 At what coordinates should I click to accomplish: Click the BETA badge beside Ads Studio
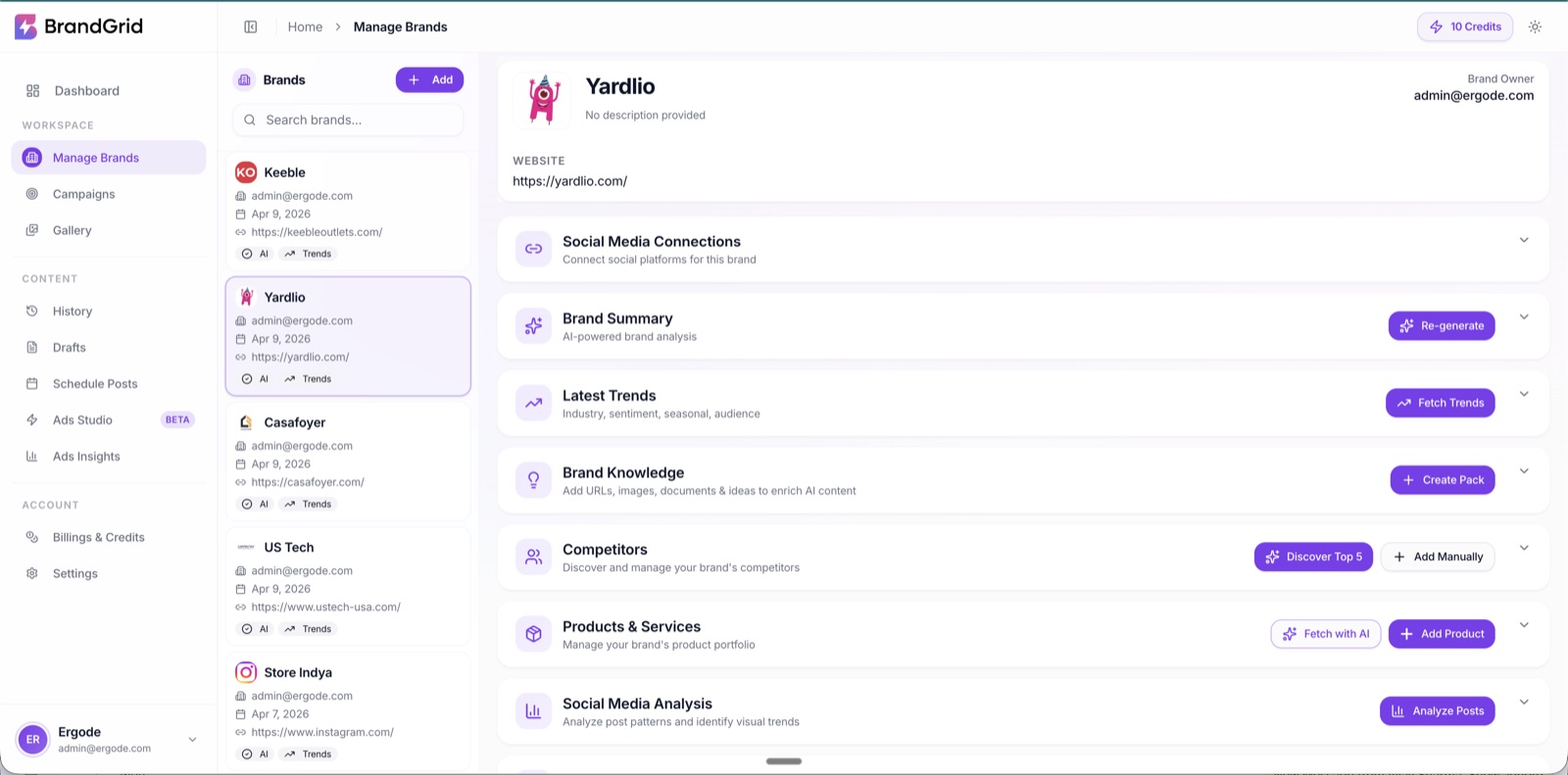177,420
